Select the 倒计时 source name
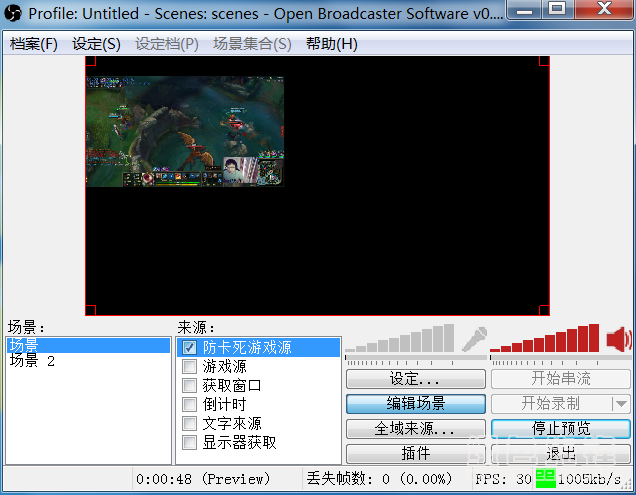Screen dimensions: 636x495 click(x=224, y=405)
